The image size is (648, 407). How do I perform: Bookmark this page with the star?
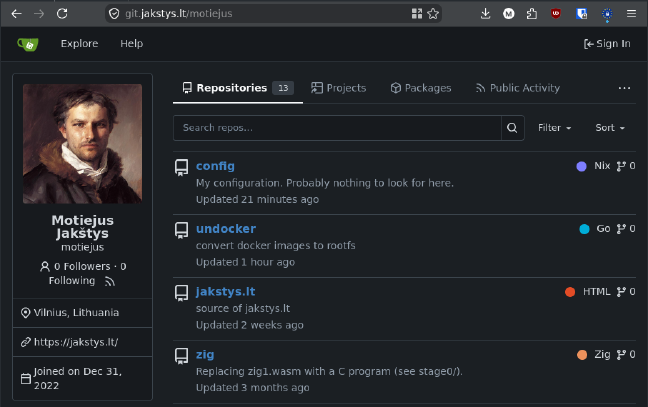tap(433, 14)
